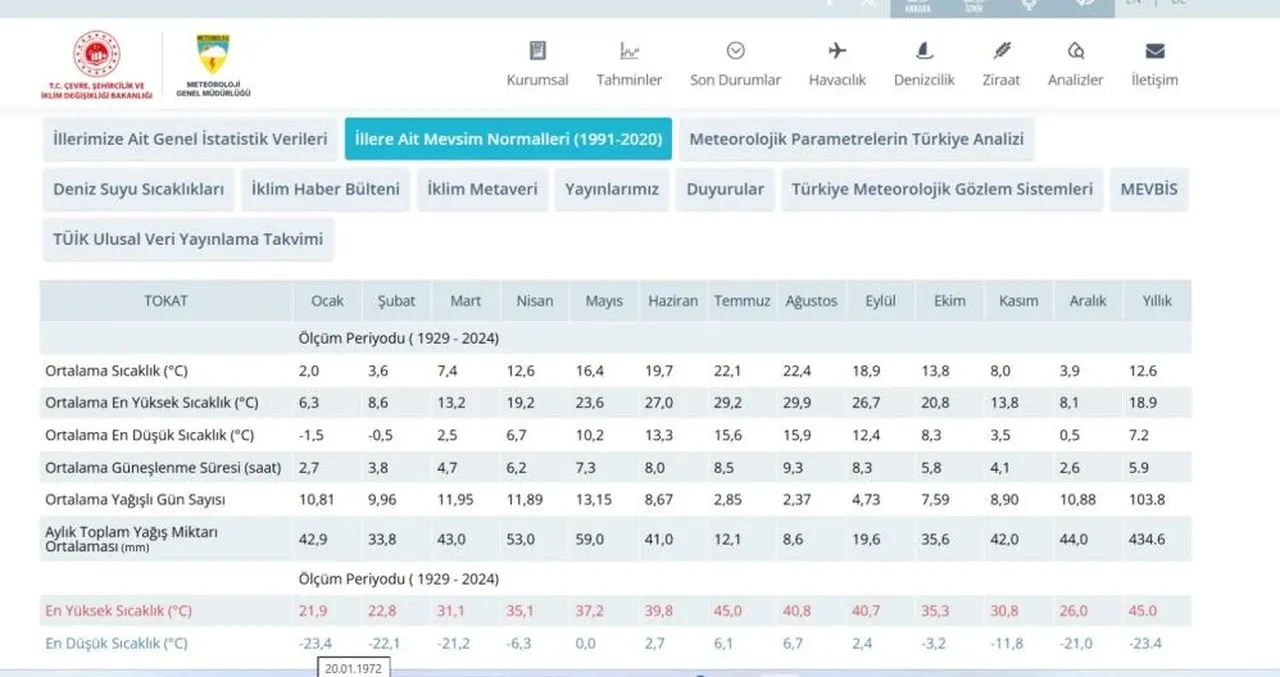Select İllerimize Ait Genel İstatistik Verileri tab
Screen dimensions: 1280x677
188,140
